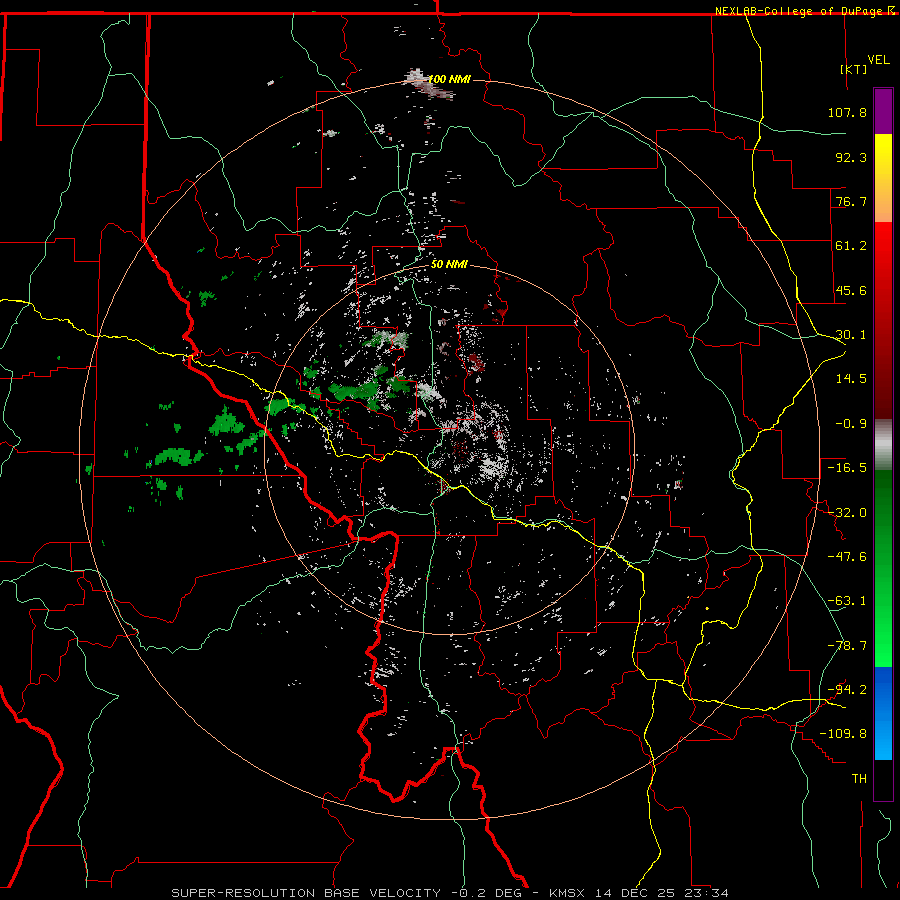Click the -63.1 velocity scale value

[847, 601]
